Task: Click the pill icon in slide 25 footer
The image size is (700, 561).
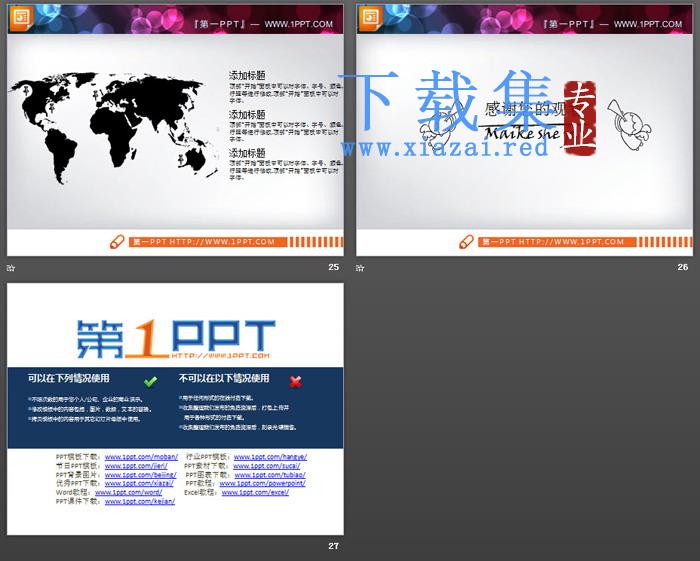Action: 117,242
